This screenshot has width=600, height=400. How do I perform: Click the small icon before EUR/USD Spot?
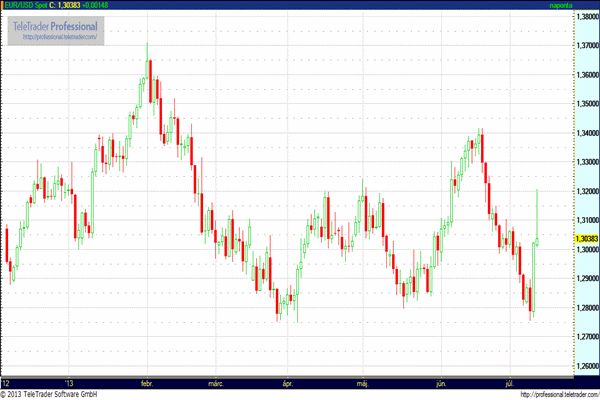coord(6,7)
